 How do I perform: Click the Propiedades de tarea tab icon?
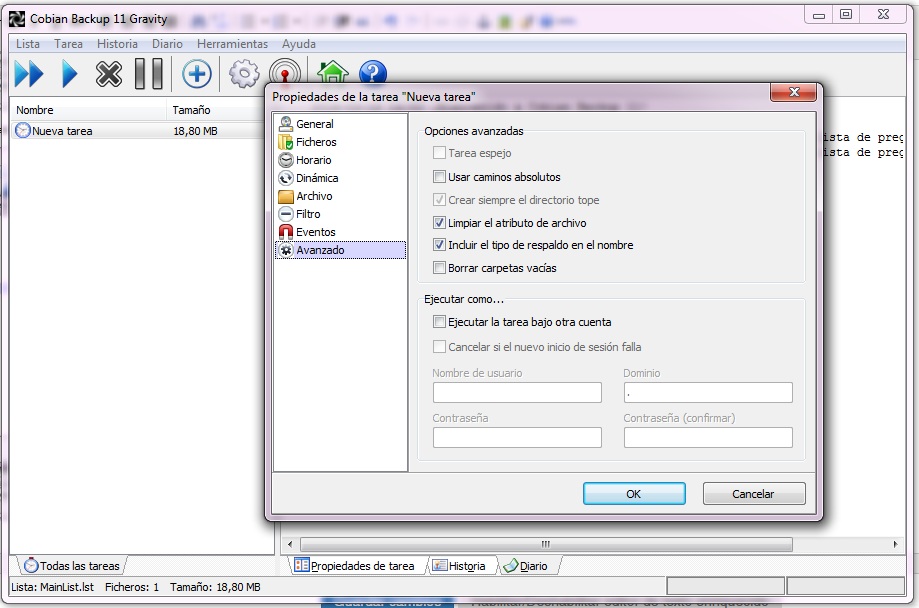click(302, 565)
